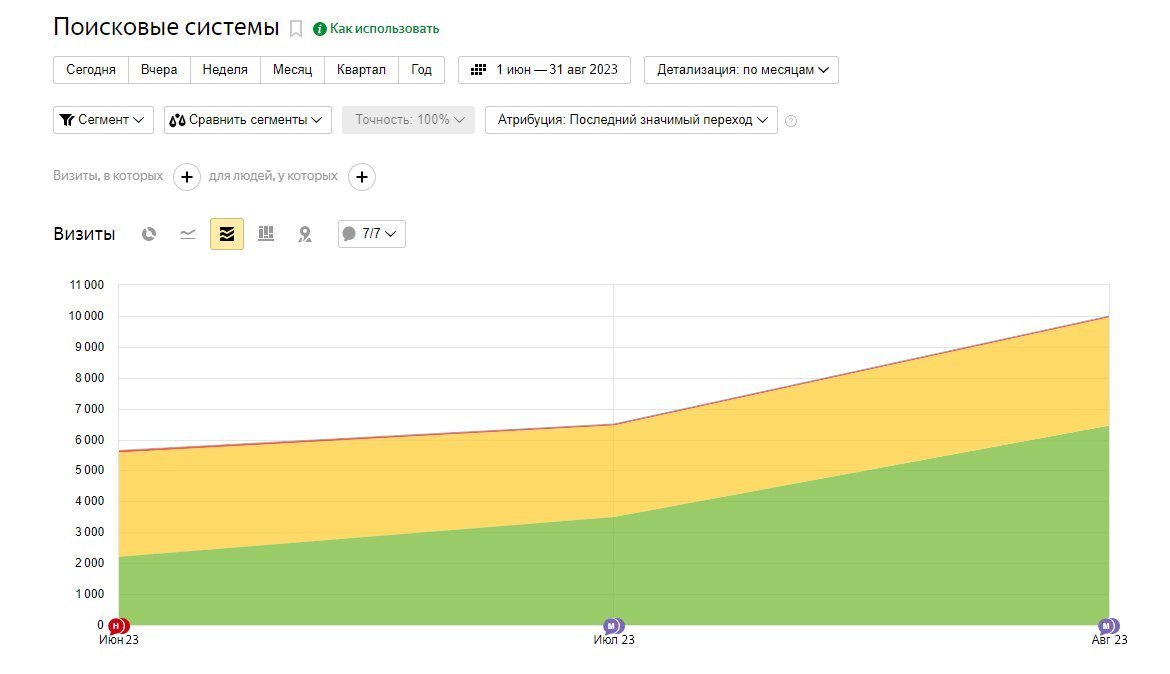Select the stacked area chart icon
The width and height of the screenshot is (1170, 674).
pos(227,234)
